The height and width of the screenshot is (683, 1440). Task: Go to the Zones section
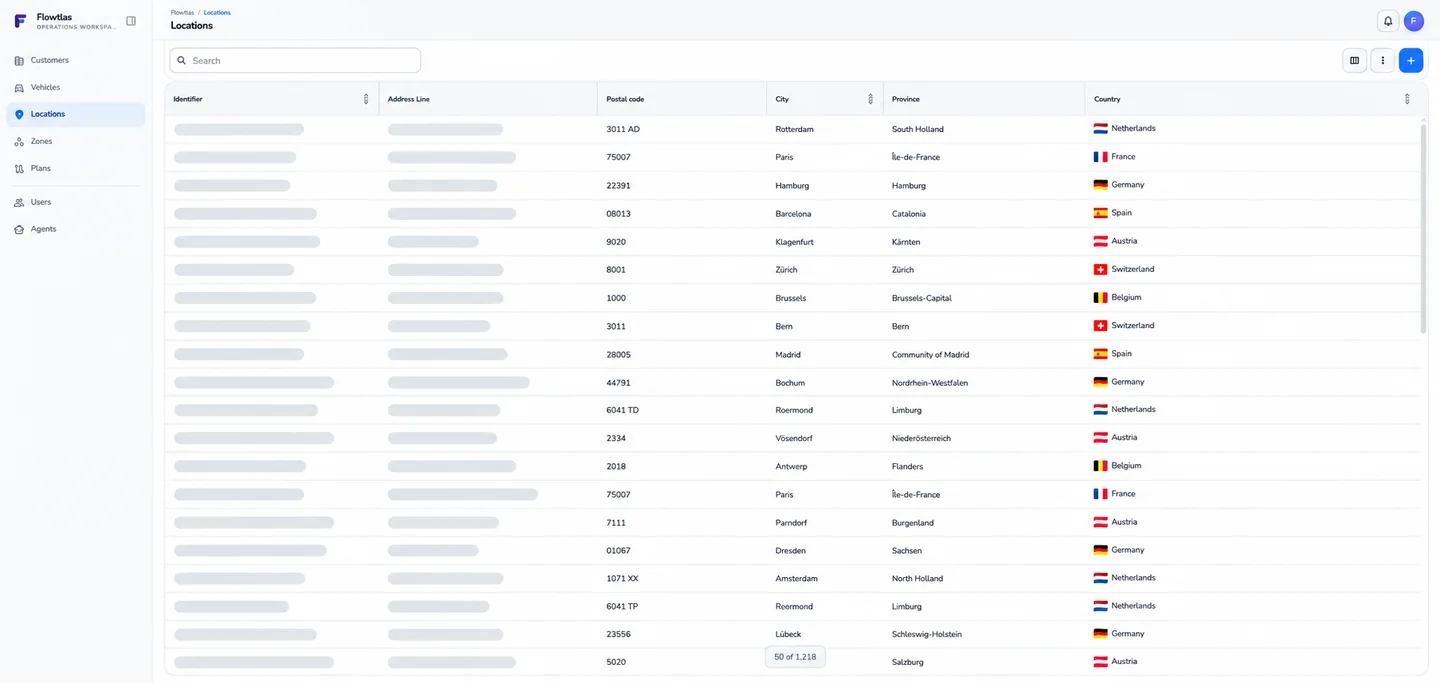coord(76,142)
